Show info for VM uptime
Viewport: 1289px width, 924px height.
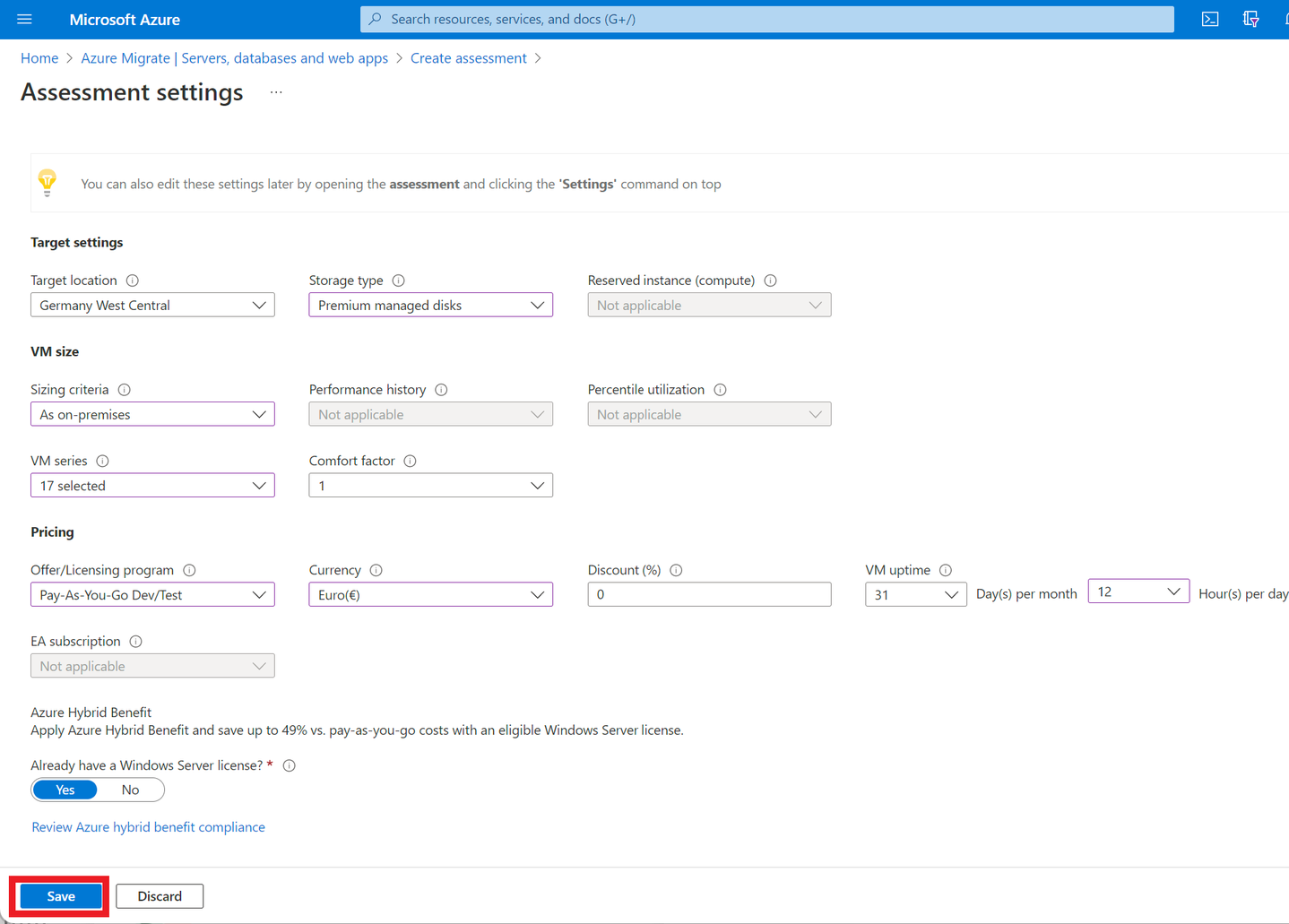[x=946, y=570]
